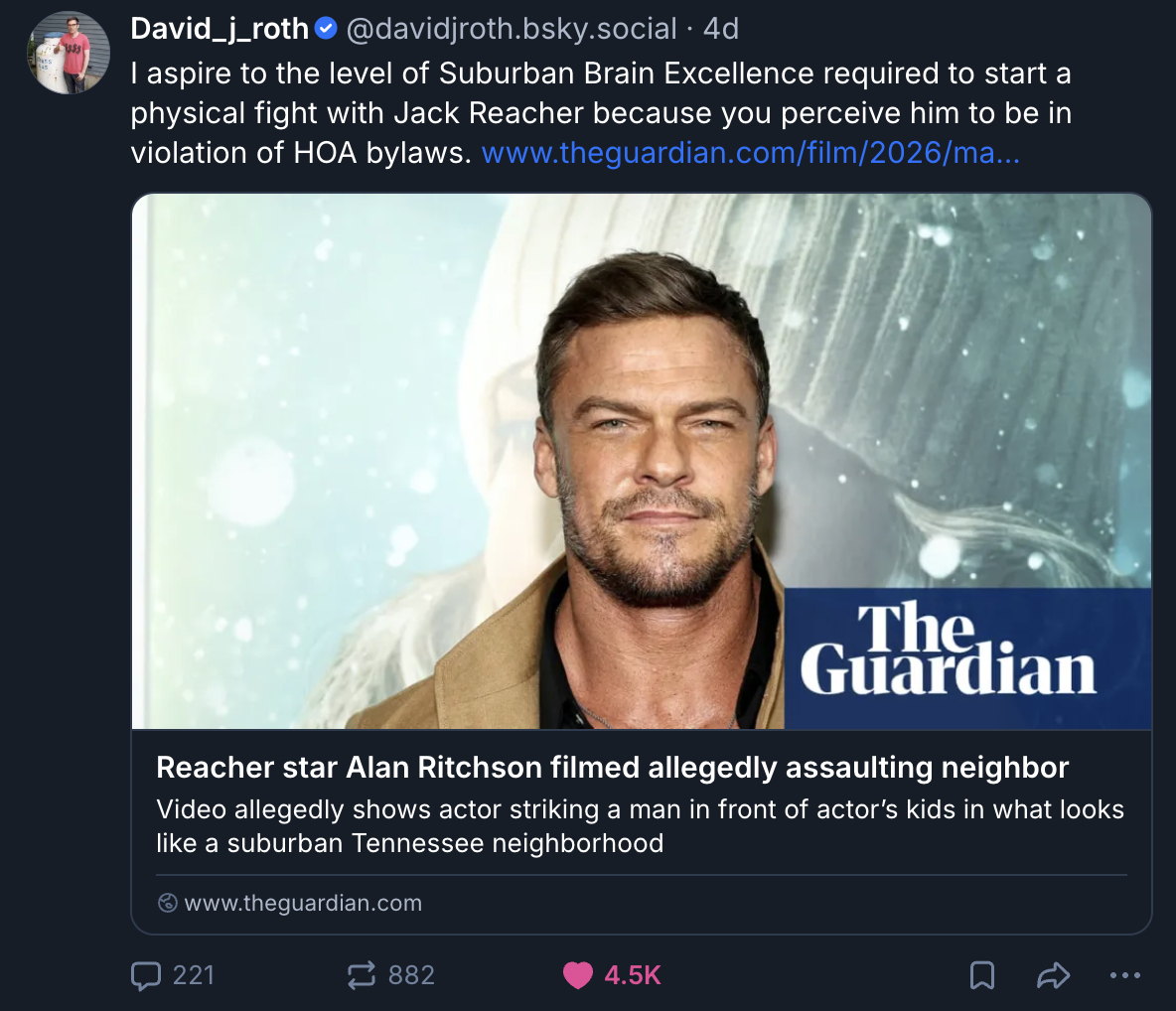Screen dimensions: 1176x1011
Task: Click www.theguardian.com domain text
Action: pyautogui.click(x=303, y=903)
